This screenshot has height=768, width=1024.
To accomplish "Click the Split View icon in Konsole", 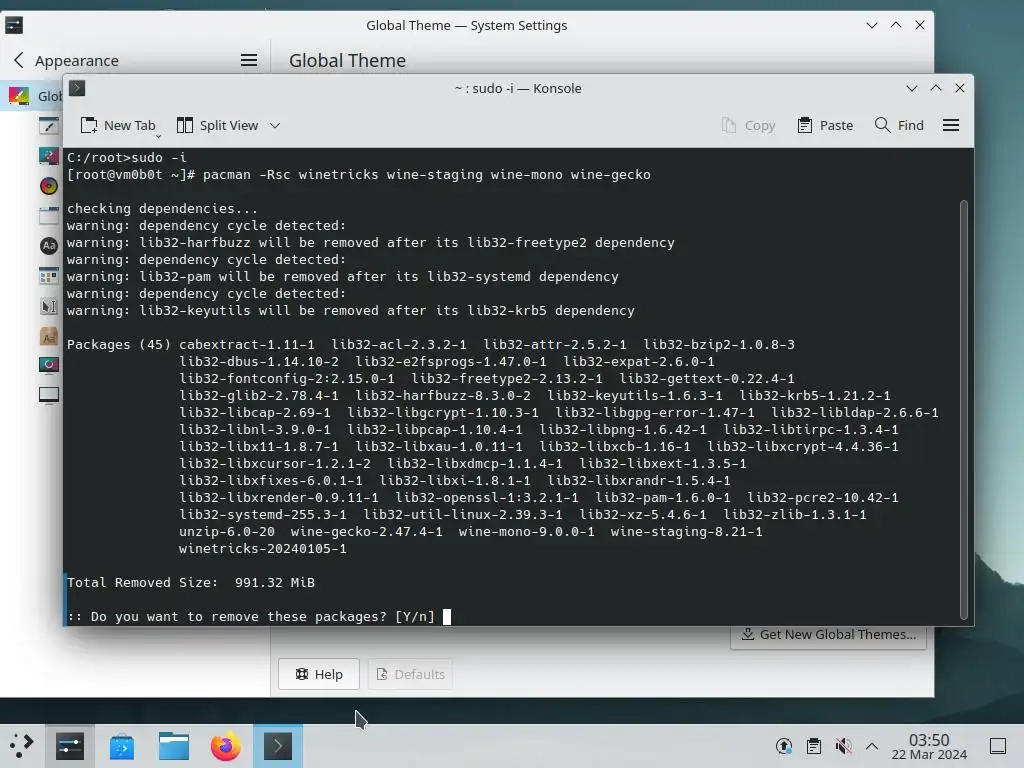I will pos(185,125).
